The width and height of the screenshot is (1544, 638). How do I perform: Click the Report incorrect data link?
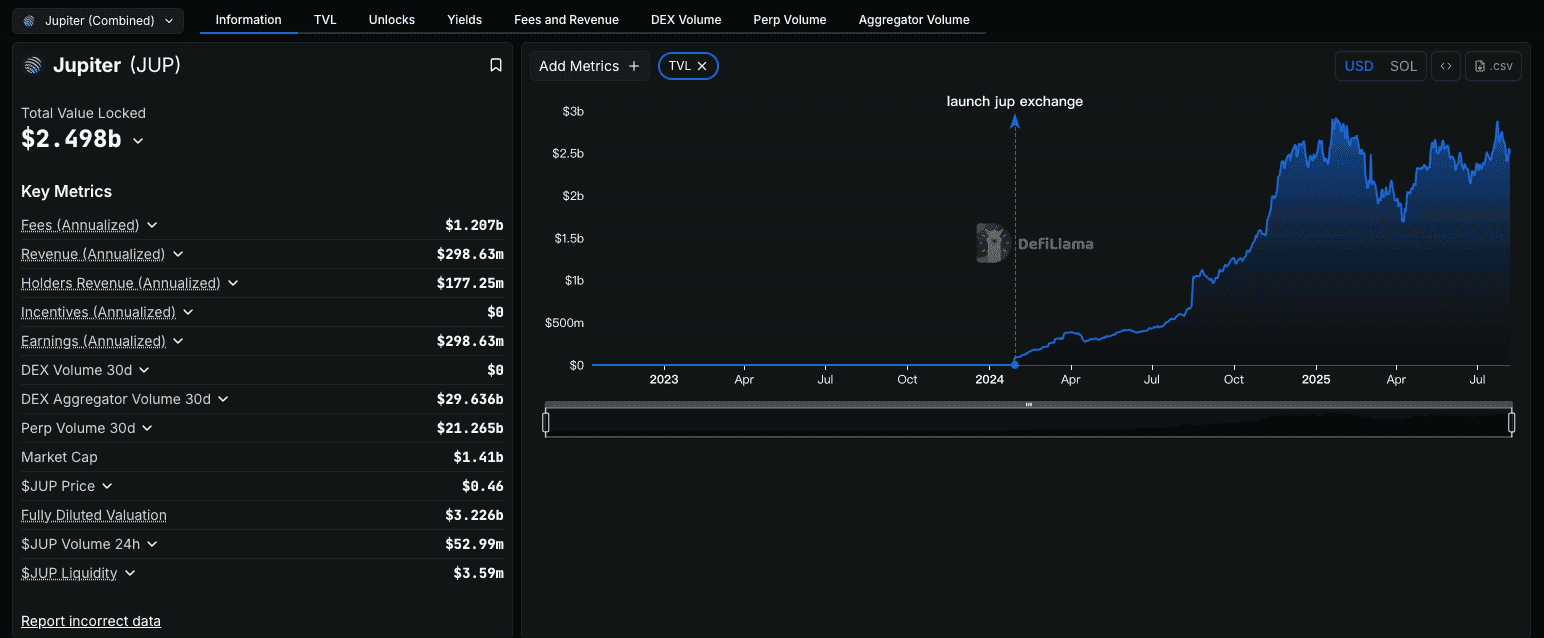point(91,621)
